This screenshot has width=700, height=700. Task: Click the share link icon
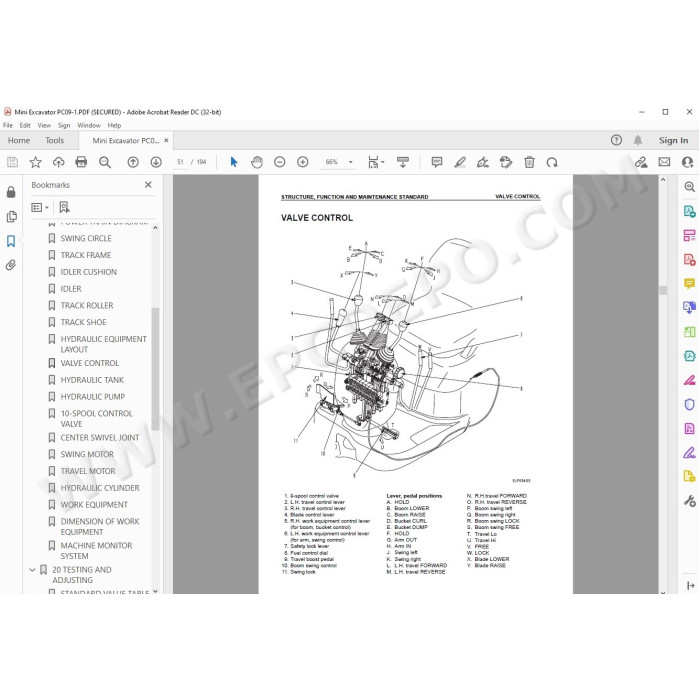[641, 162]
